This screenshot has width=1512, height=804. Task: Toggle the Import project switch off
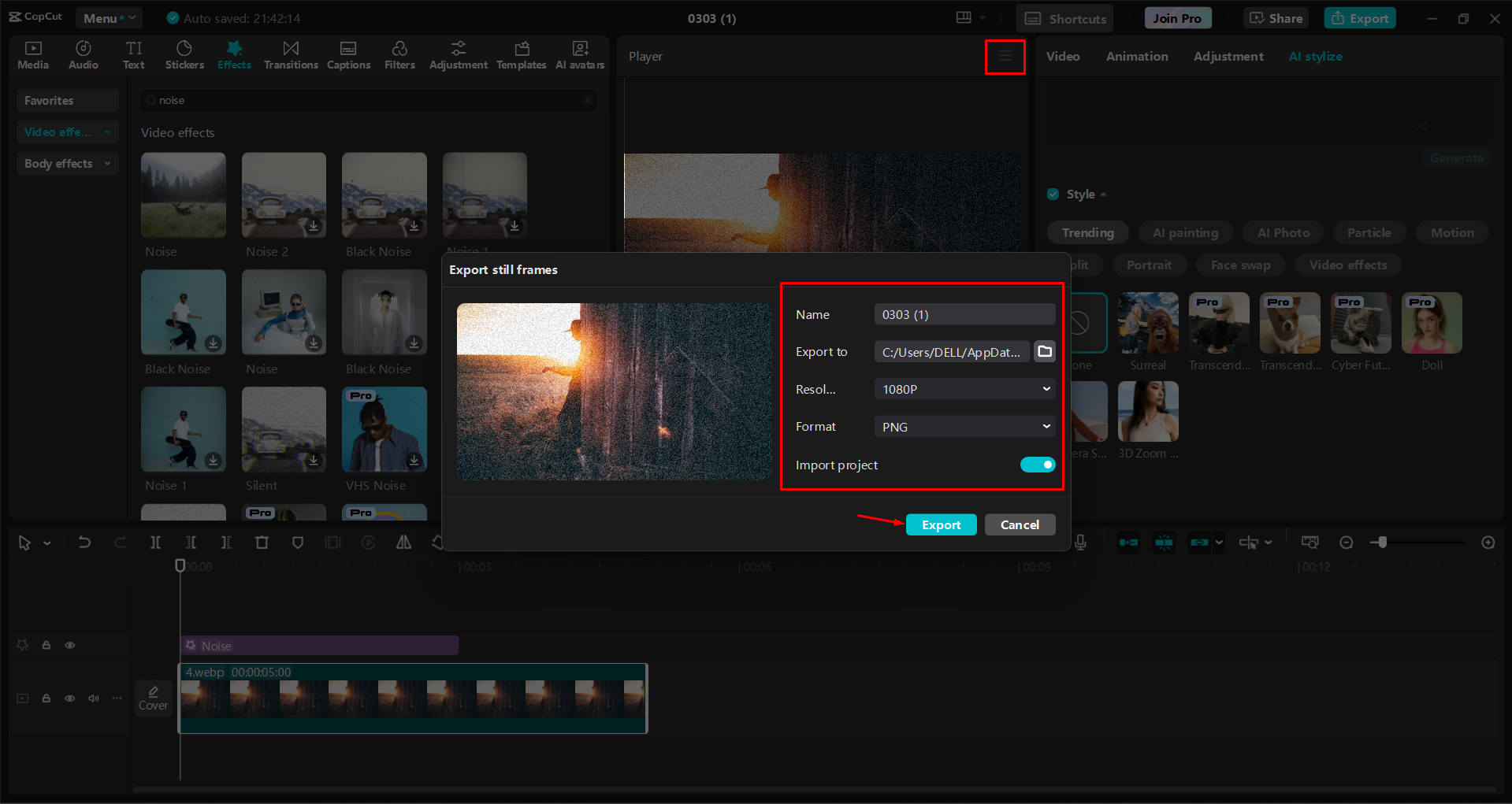1037,465
